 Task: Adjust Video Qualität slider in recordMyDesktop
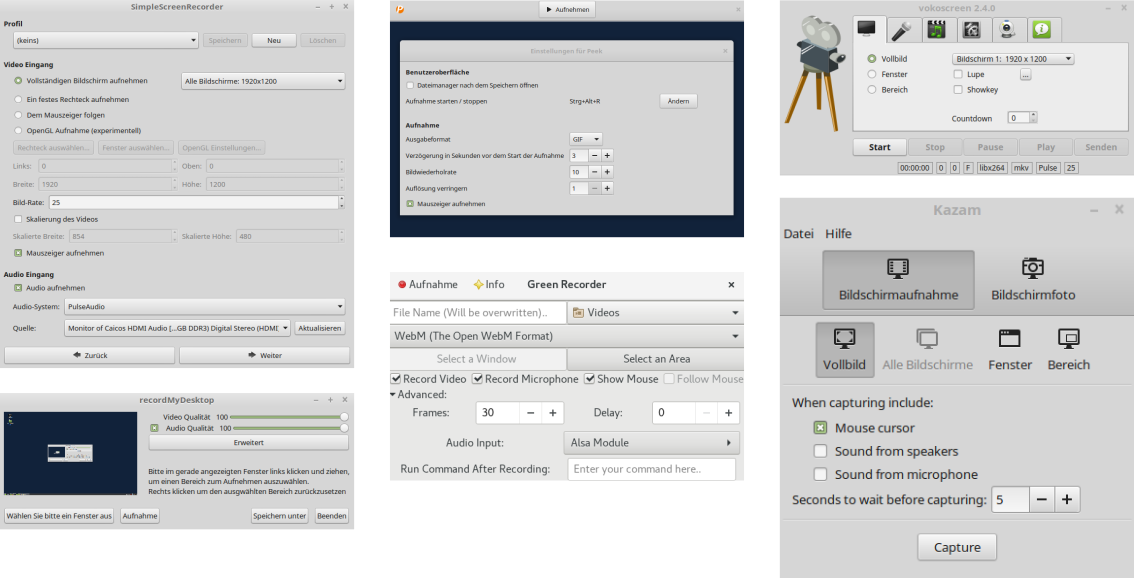click(x=289, y=417)
